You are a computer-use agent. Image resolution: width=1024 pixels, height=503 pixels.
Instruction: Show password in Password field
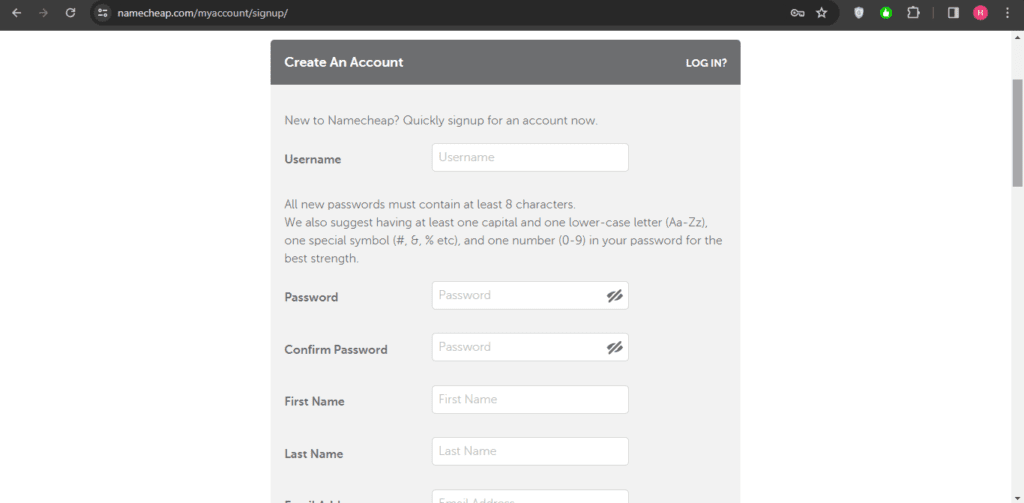coord(615,296)
